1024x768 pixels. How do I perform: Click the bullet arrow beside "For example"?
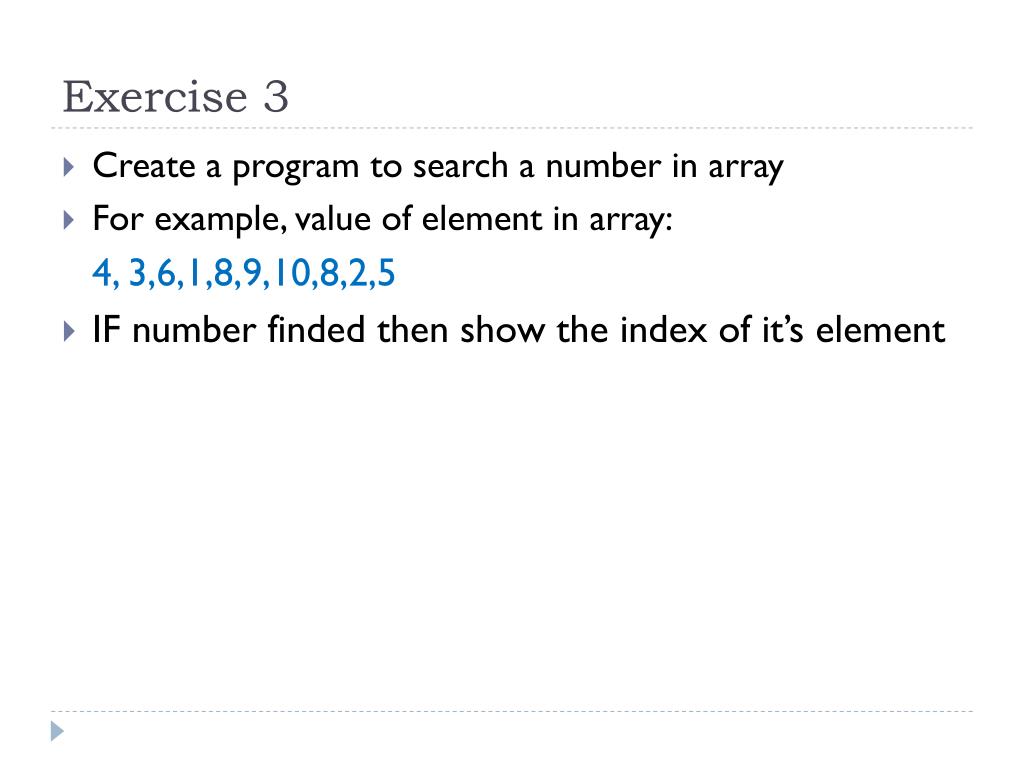pos(69,219)
